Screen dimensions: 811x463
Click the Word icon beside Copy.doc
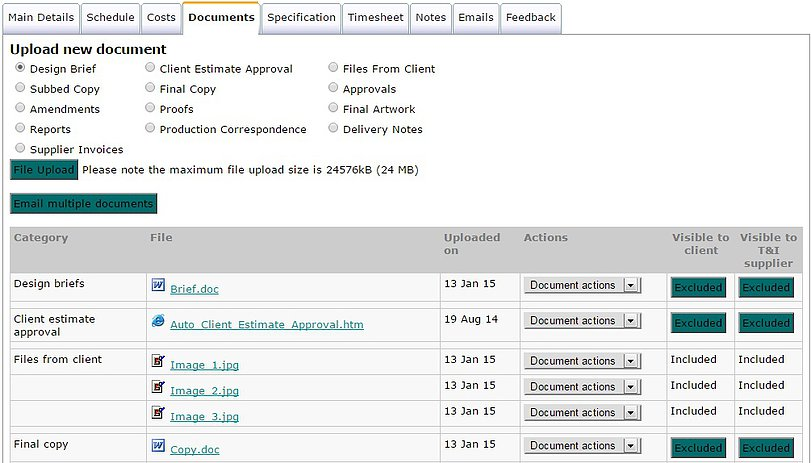(158, 446)
